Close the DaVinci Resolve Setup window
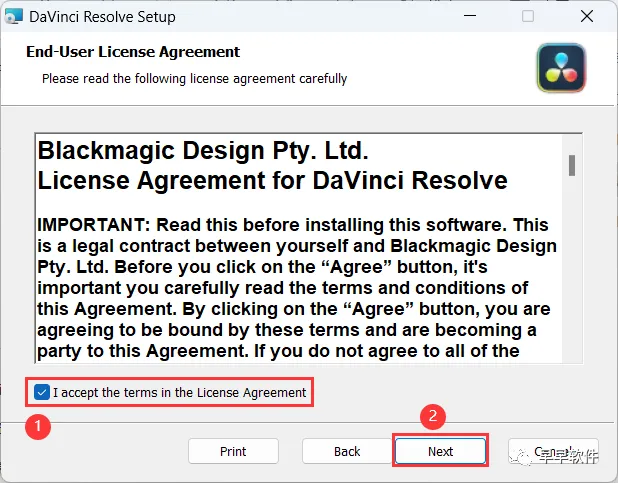The image size is (618, 483). pyautogui.click(x=587, y=16)
